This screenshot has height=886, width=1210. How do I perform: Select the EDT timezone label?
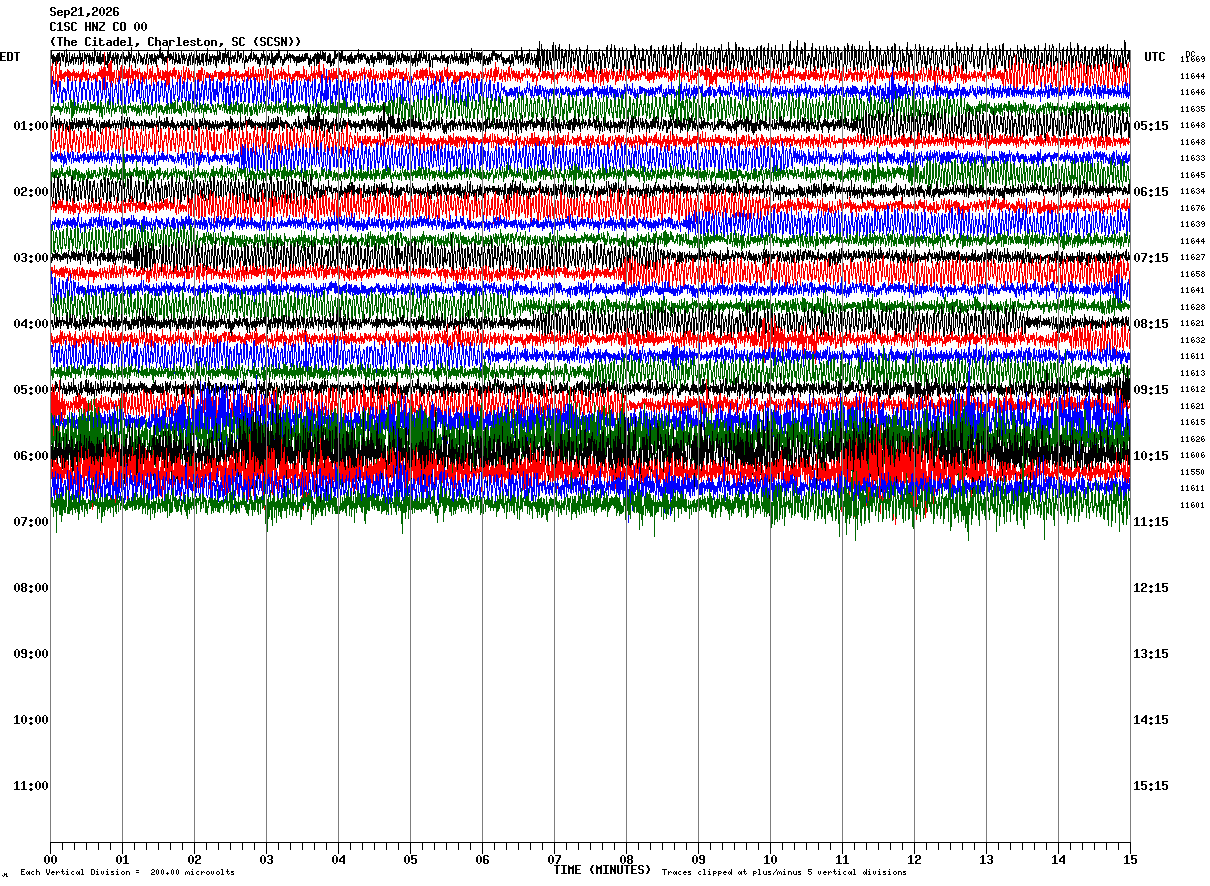click(10, 57)
